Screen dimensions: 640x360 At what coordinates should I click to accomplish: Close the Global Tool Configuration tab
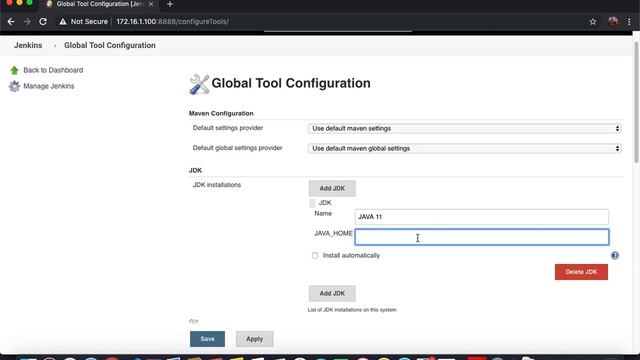pos(151,4)
